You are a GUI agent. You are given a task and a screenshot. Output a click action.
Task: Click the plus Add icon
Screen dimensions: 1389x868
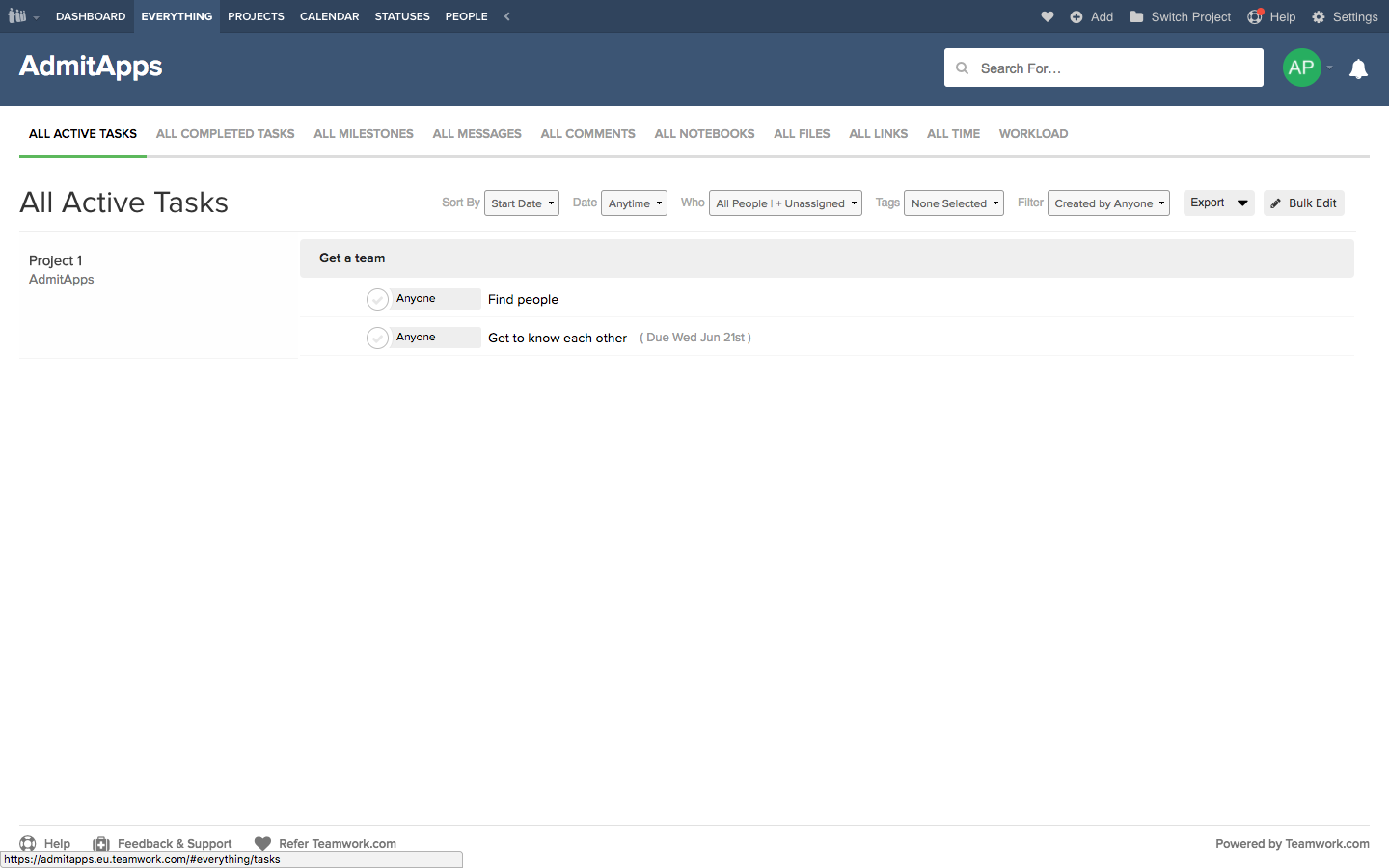[1076, 16]
